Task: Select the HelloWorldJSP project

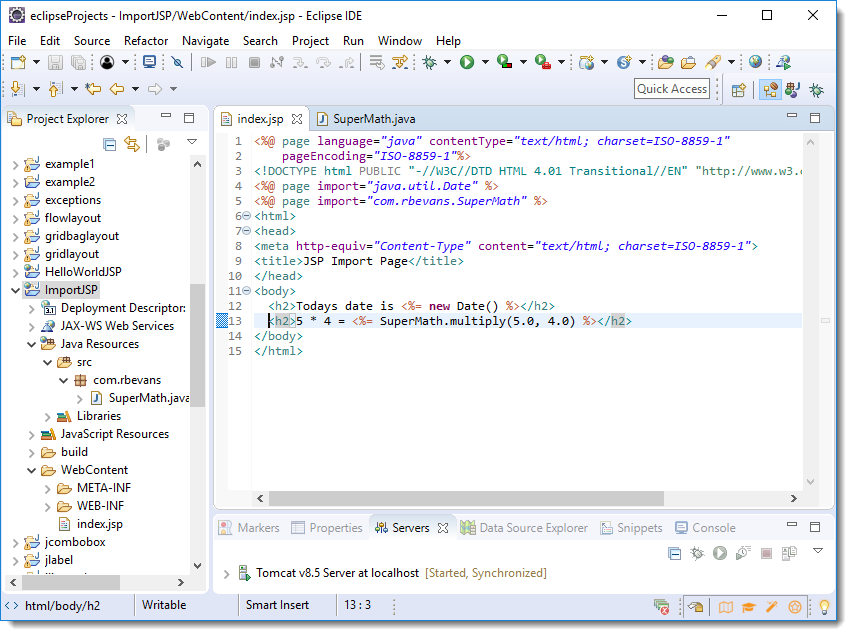Action: click(x=83, y=272)
